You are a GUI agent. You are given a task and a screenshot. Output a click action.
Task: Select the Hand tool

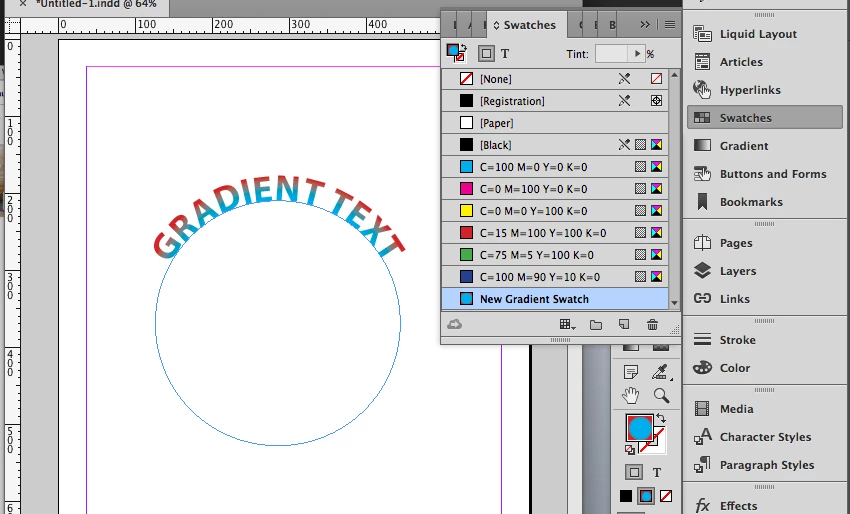point(630,396)
